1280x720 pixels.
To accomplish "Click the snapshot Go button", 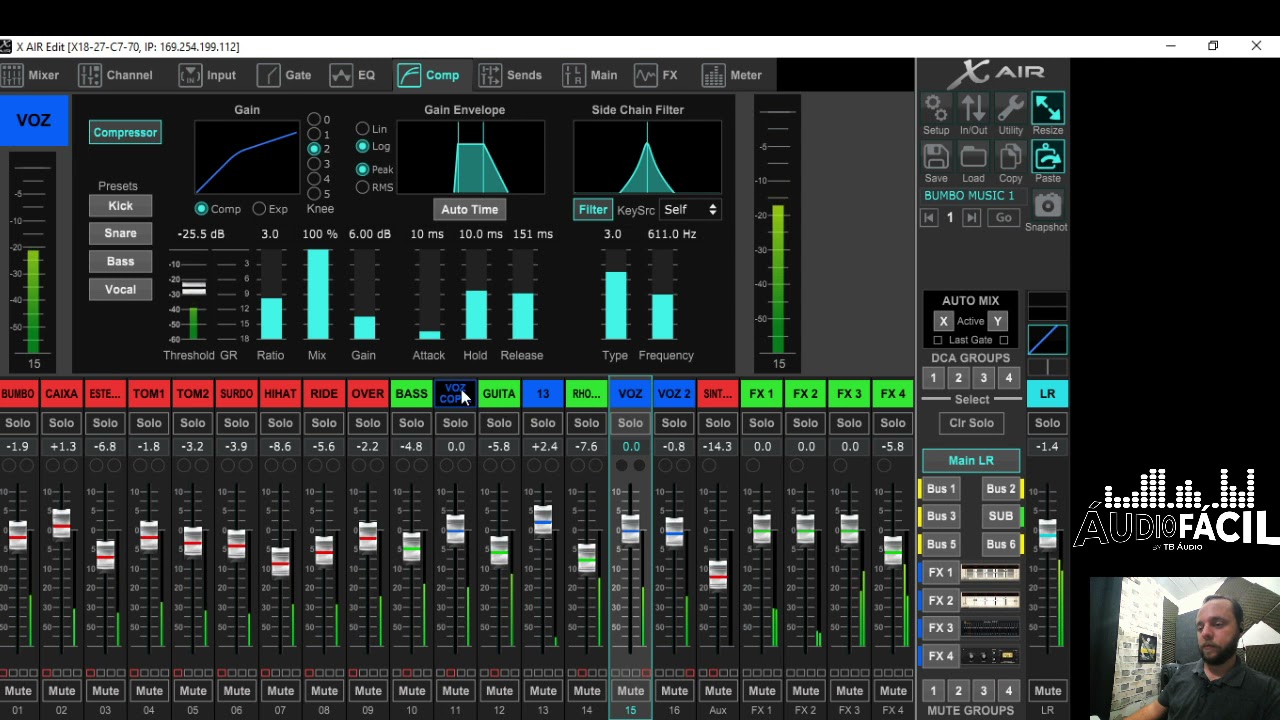I will pos(1003,218).
